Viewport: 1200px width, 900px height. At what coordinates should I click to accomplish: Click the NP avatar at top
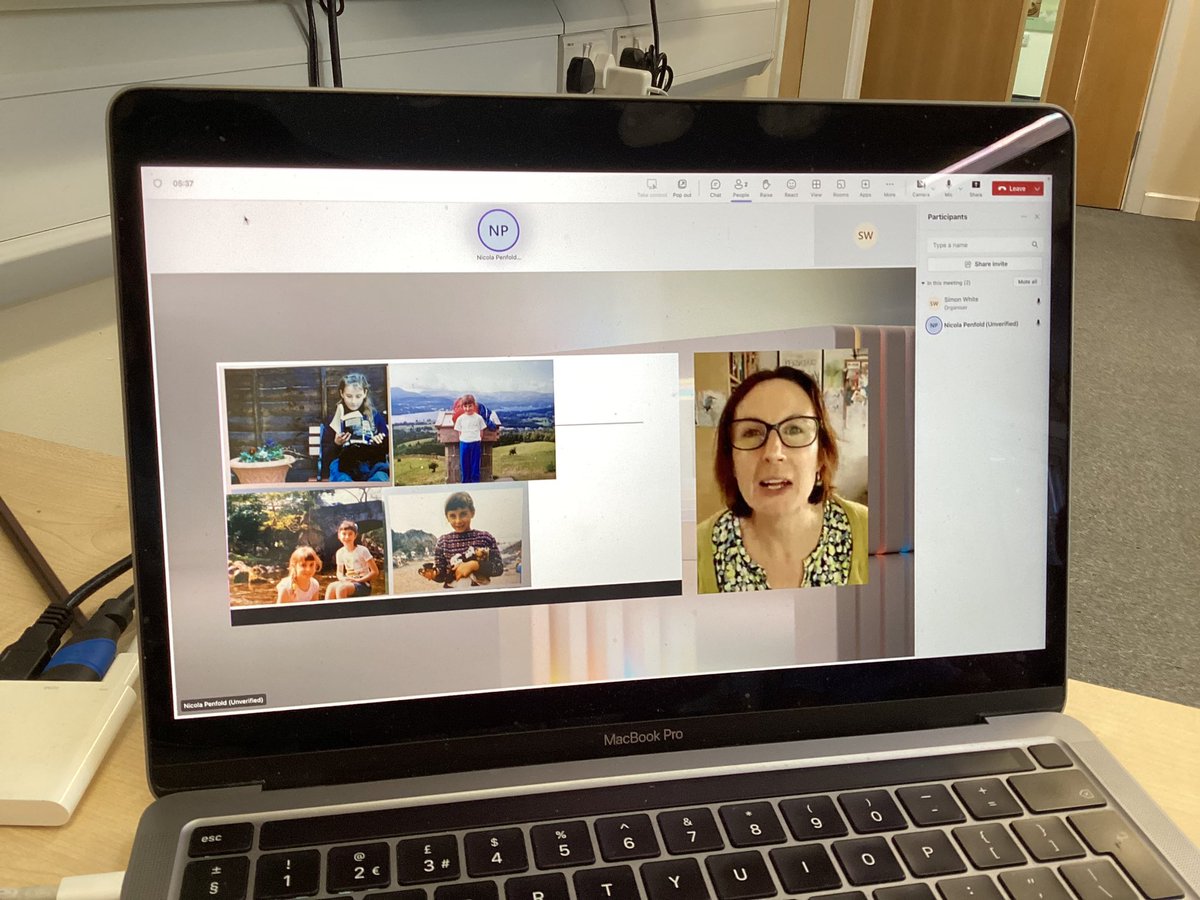[498, 230]
